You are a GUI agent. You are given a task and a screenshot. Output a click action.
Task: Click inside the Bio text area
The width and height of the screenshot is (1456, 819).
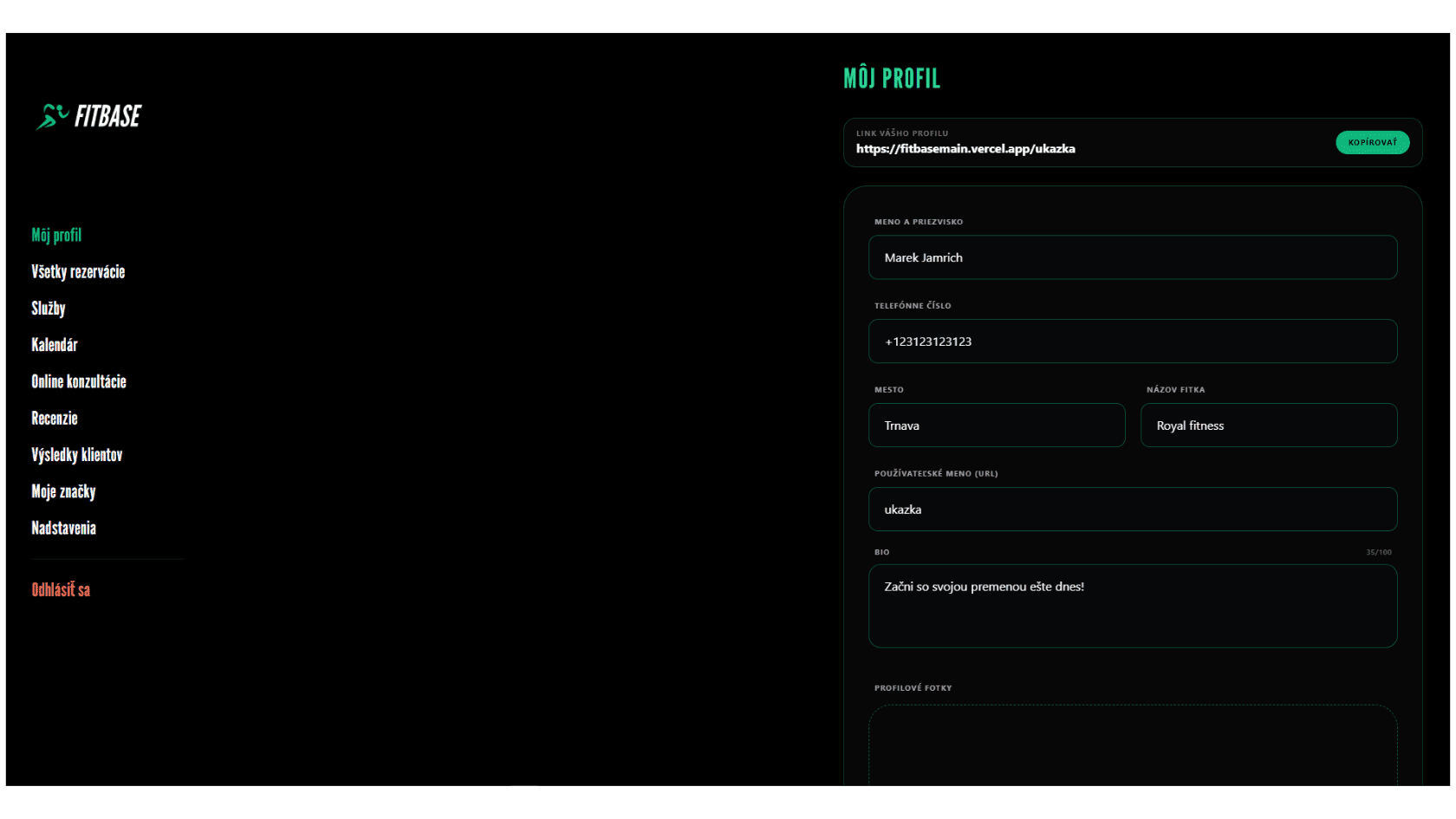click(x=1132, y=606)
